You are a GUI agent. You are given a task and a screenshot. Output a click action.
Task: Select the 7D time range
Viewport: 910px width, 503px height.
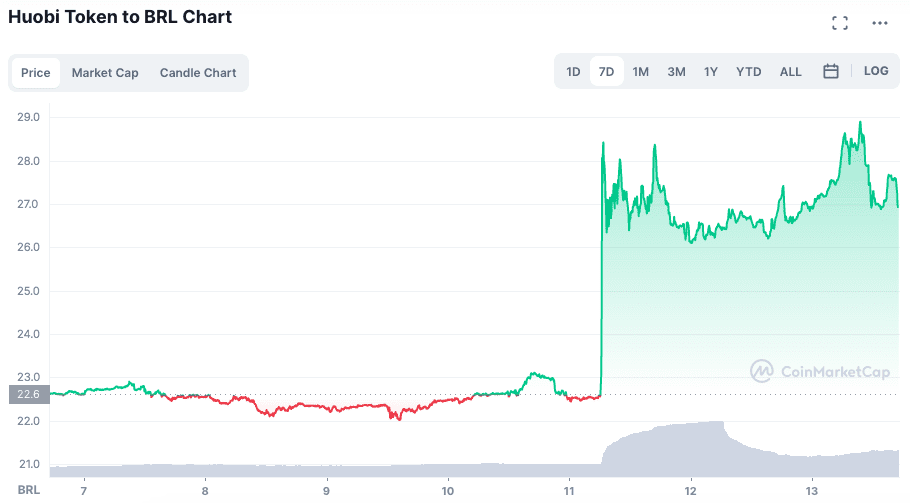click(607, 72)
